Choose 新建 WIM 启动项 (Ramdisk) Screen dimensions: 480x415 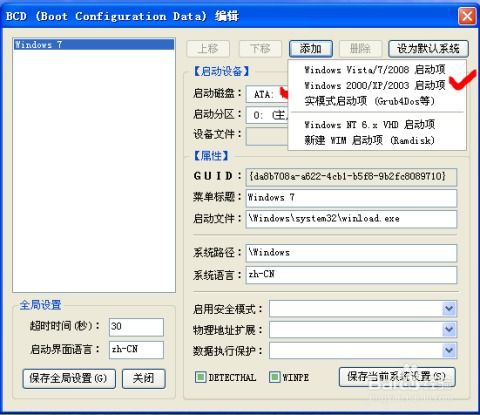pyautogui.click(x=370, y=140)
